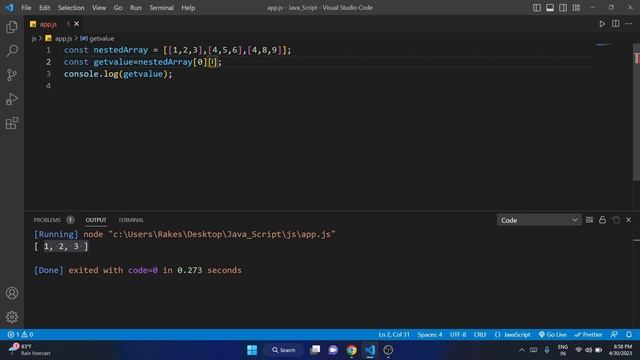This screenshot has width=640, height=360.
Task: Open the Code output channel dropdown
Action: [539, 220]
